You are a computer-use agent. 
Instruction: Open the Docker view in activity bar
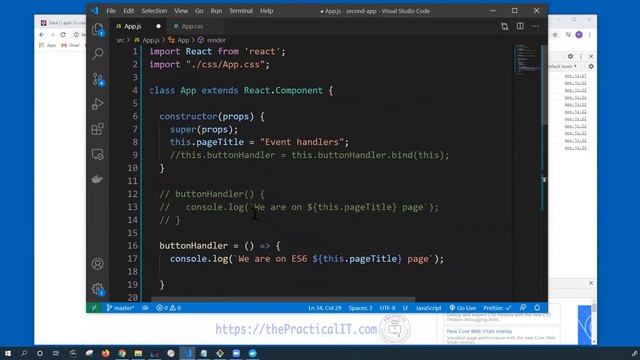[x=98, y=179]
